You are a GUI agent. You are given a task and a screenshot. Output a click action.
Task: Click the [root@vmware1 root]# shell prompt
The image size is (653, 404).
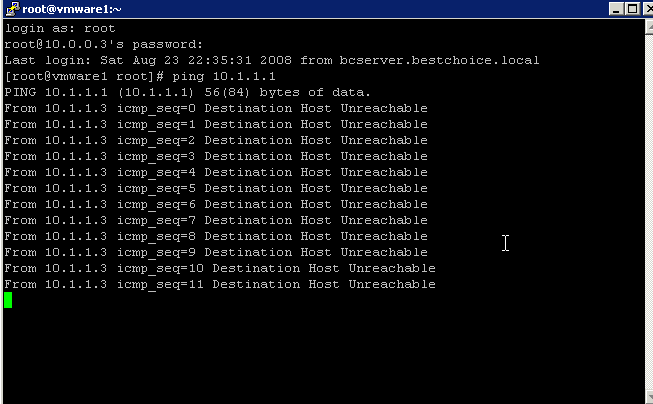point(84,76)
